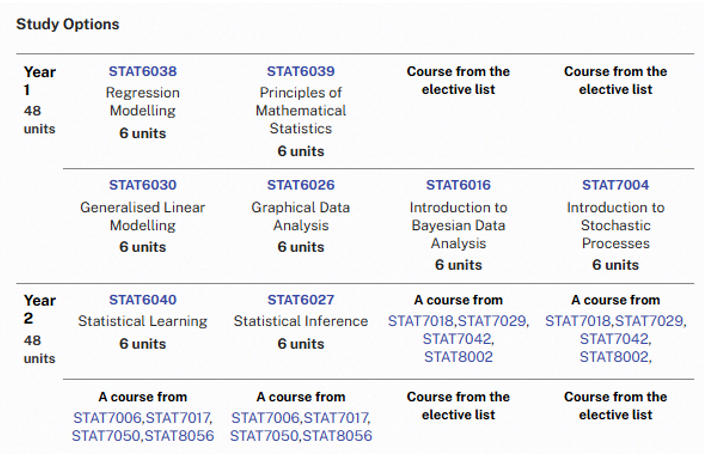704x454 pixels.
Task: Open STAT8056 in the first bottom-row column
Action: (x=179, y=436)
